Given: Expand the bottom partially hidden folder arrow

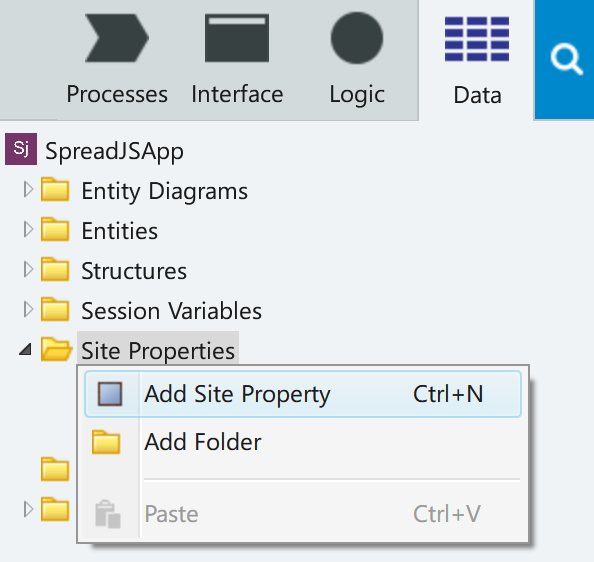Looking at the screenshot, I should coord(28,509).
